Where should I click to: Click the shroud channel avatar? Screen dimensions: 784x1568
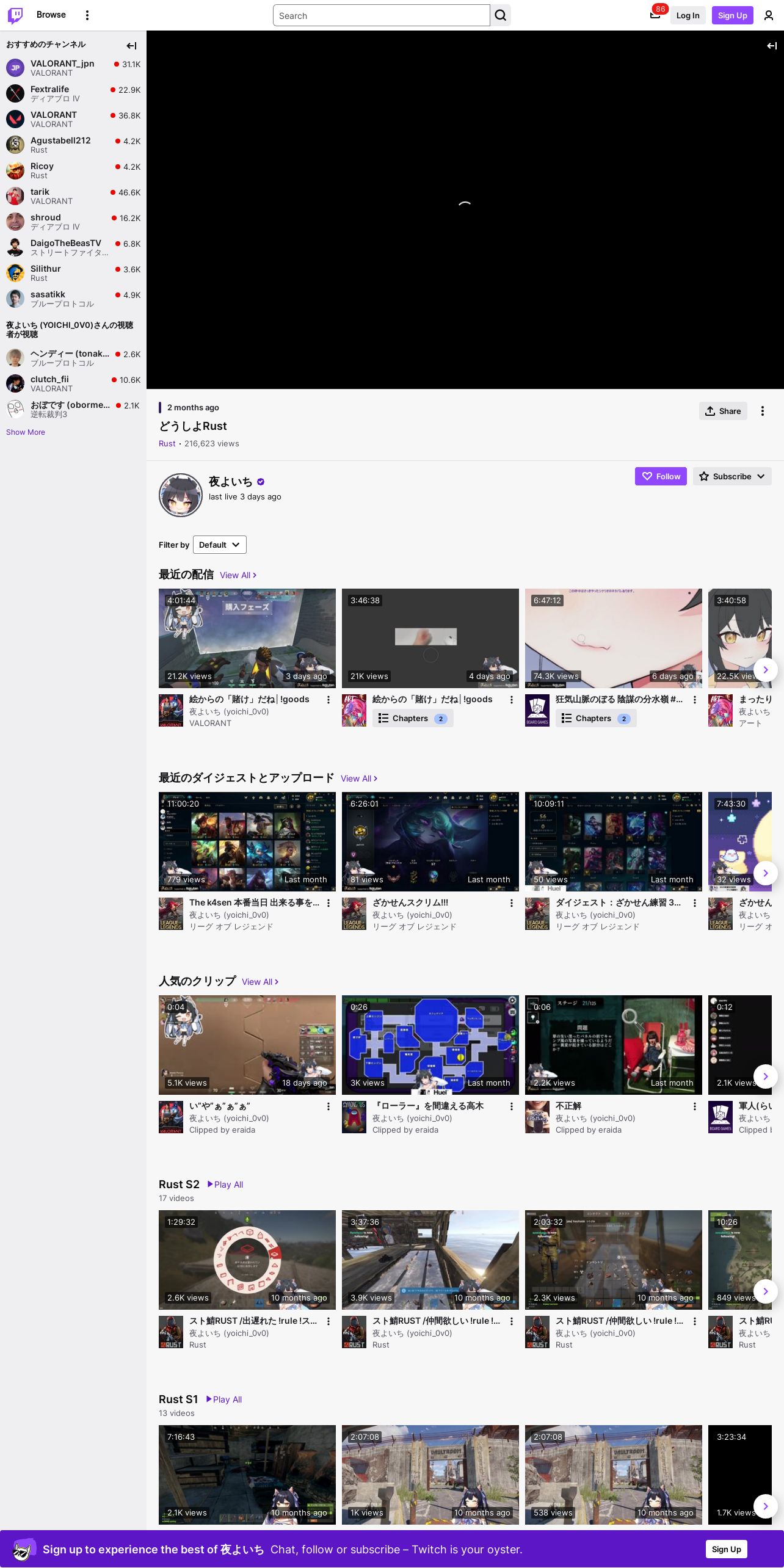pos(15,222)
